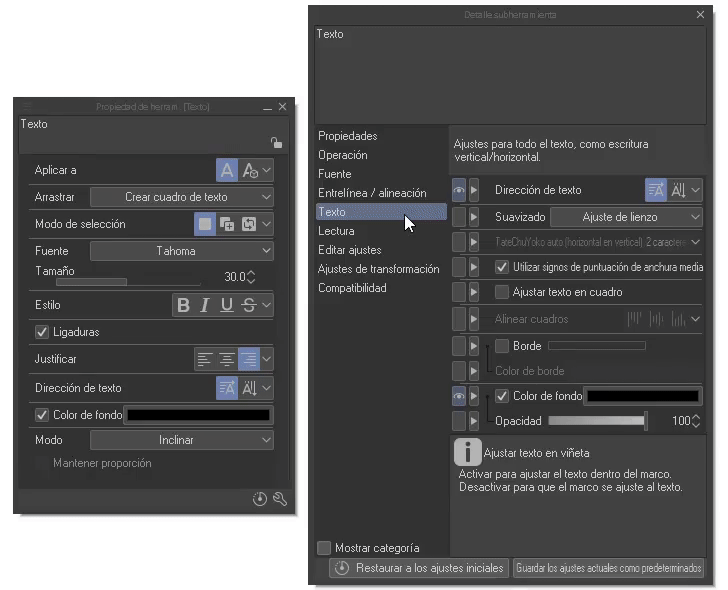Set horizontal text direction in tool property panel
Viewport: 728px width, 590px height.
click(227, 388)
